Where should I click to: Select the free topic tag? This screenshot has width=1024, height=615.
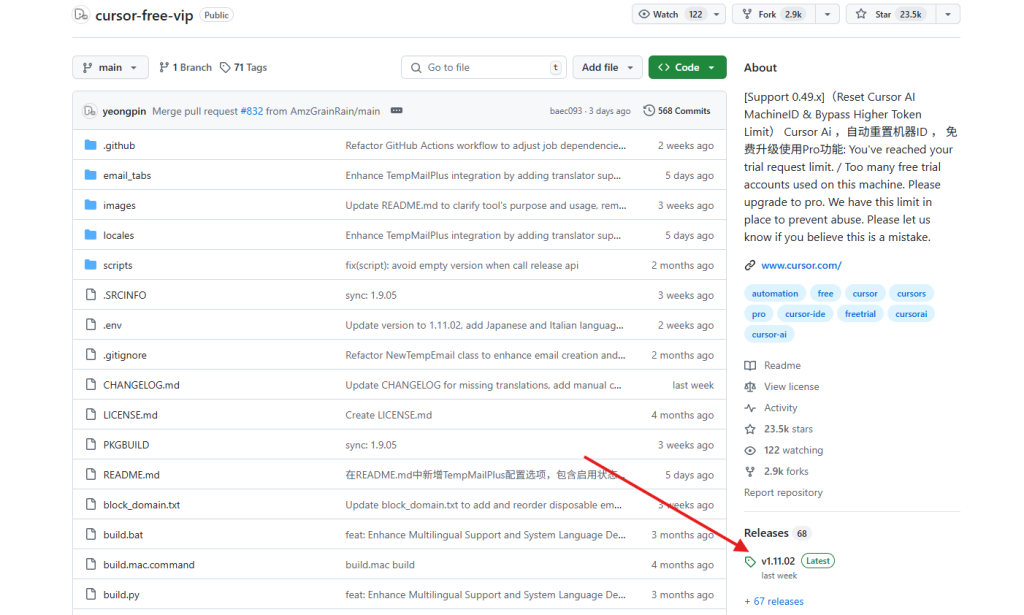(825, 294)
